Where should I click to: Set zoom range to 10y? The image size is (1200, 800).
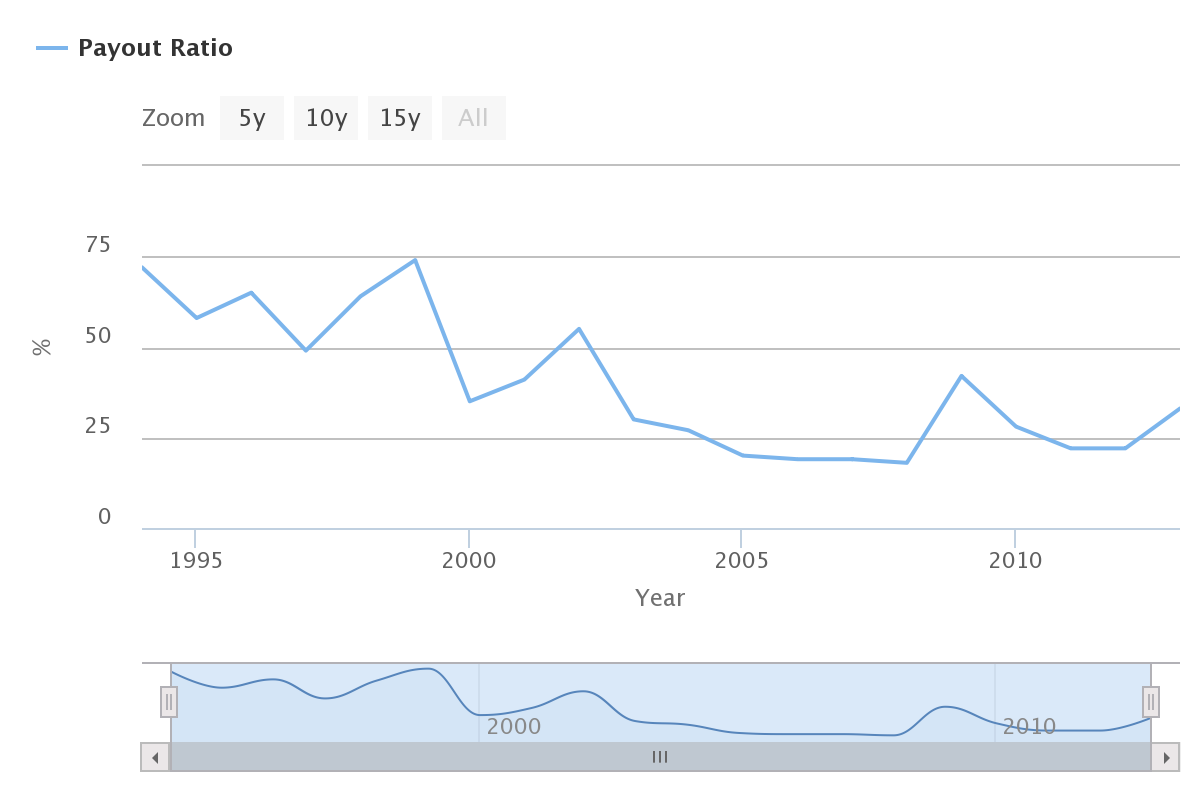click(326, 118)
